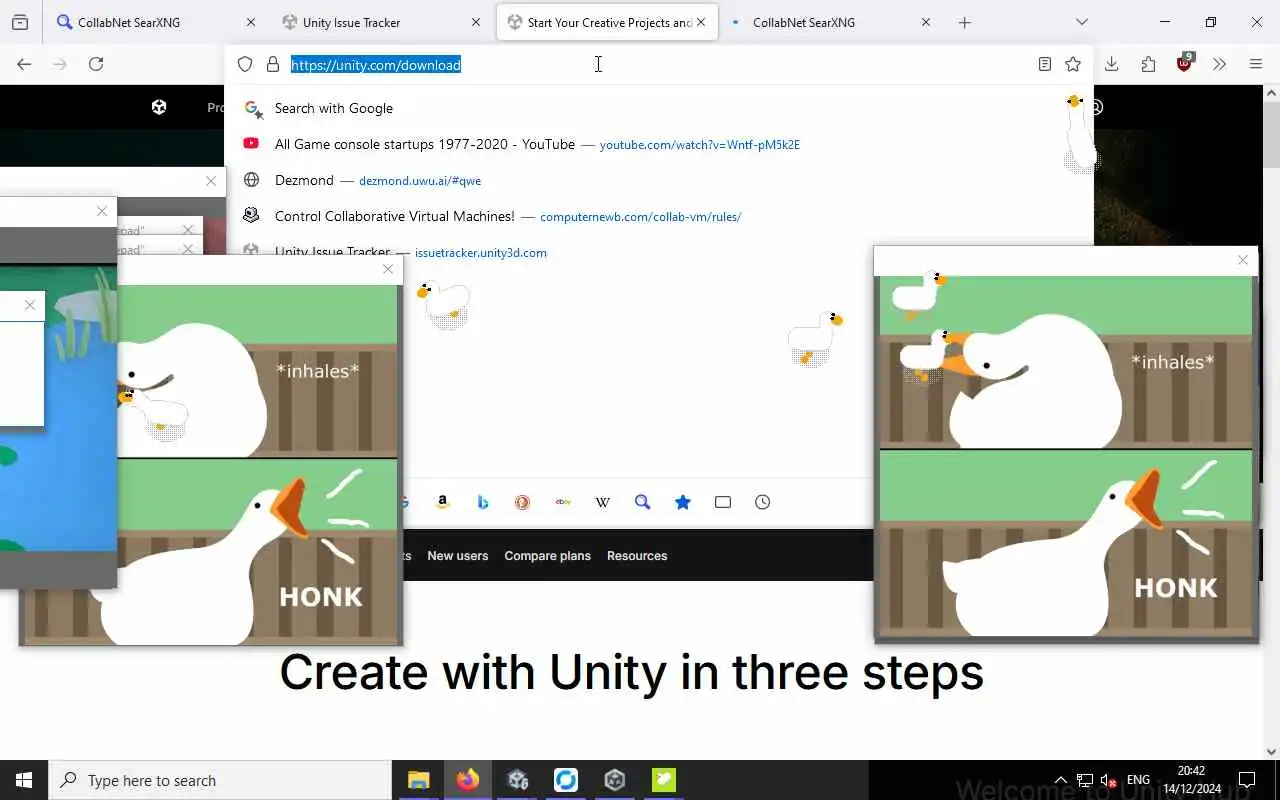Close the Unity Issue Tracker tab

pyautogui.click(x=476, y=22)
